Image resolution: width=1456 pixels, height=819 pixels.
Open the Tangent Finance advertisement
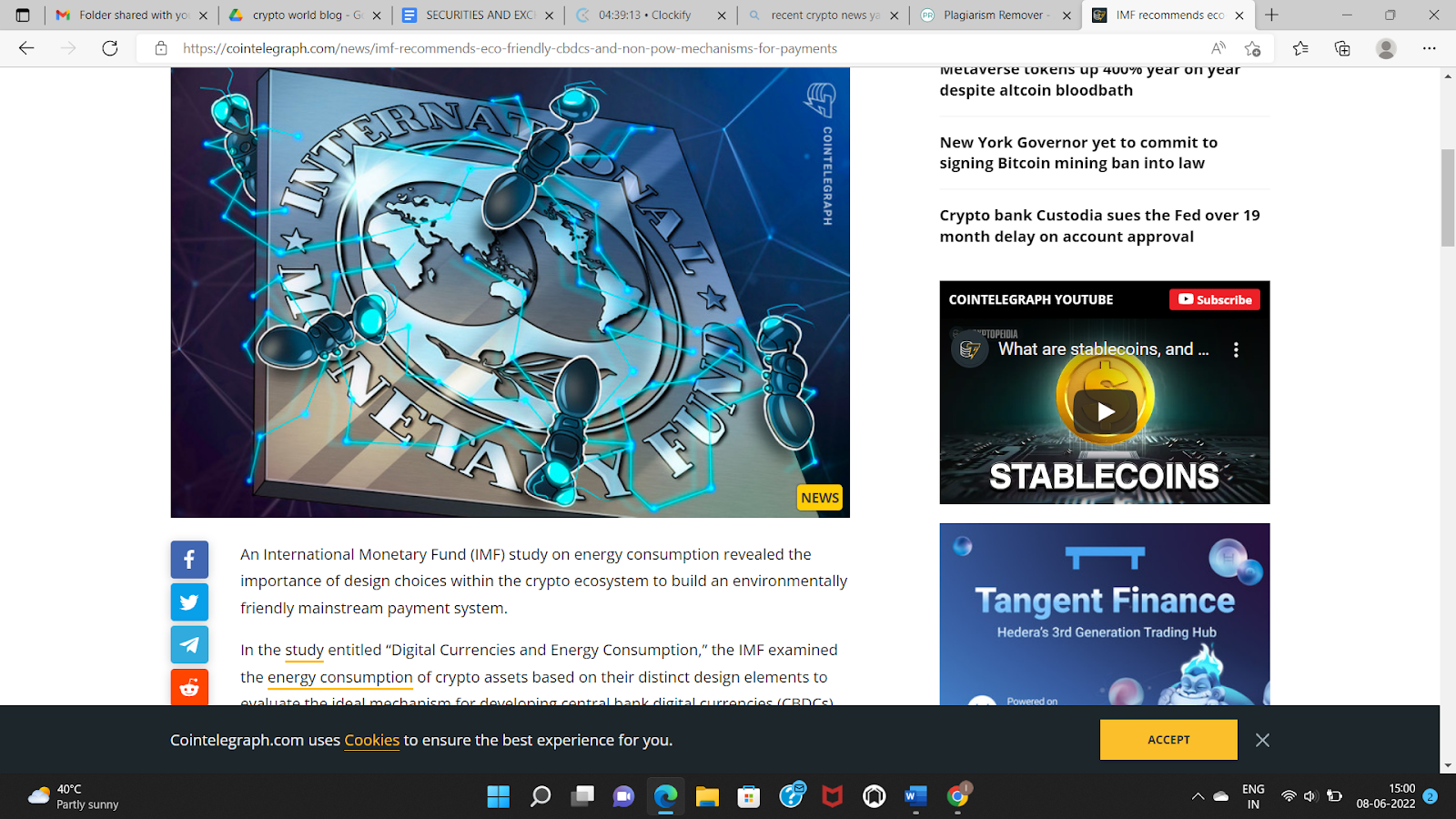[x=1105, y=614]
